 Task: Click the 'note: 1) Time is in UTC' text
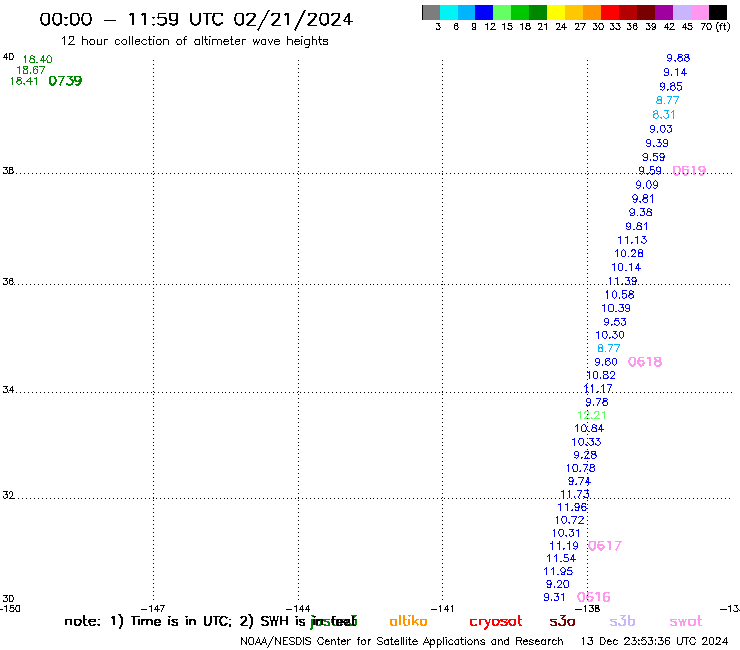147,621
